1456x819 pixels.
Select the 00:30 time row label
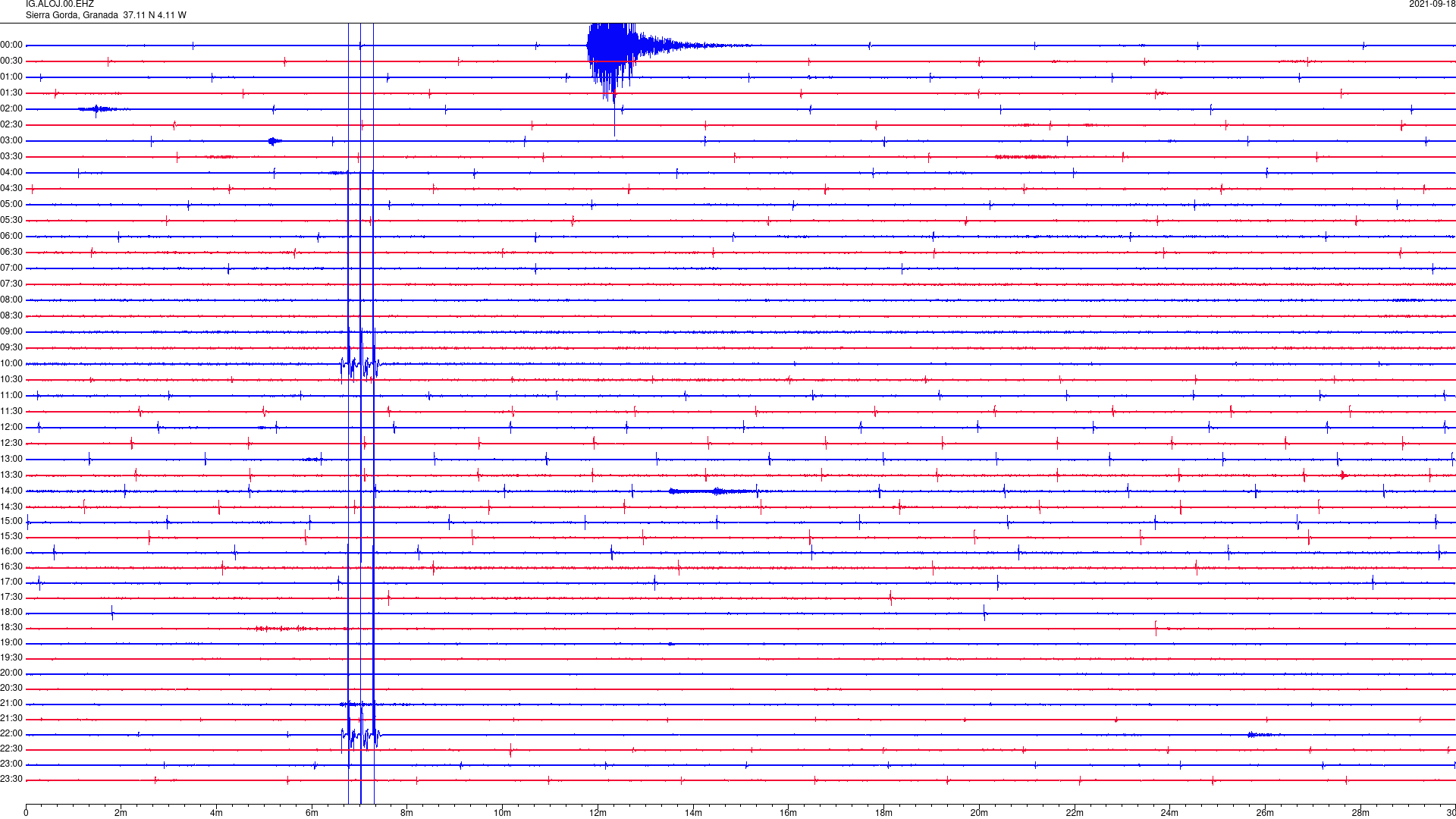pos(11,61)
